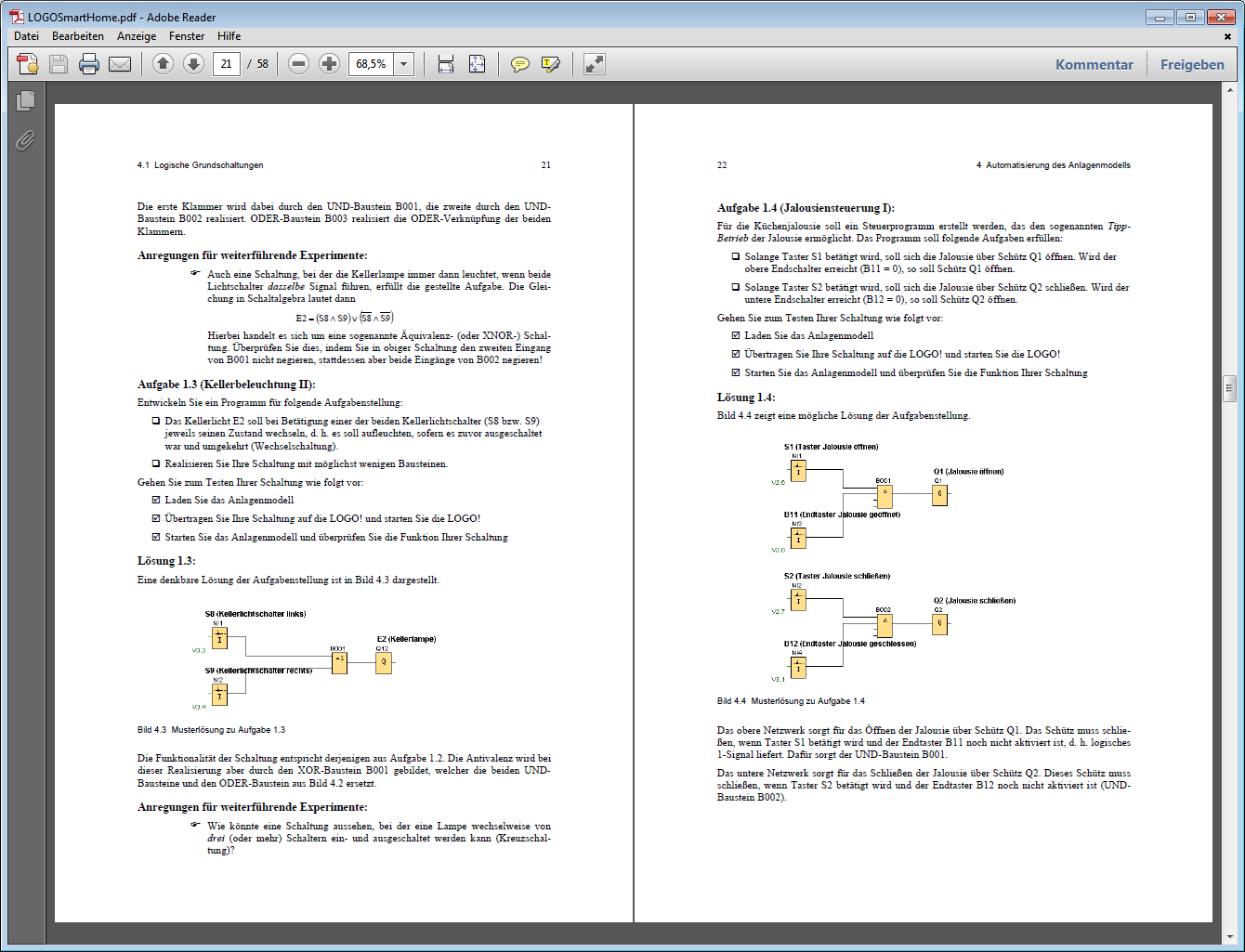Click checkbox beside 'Laden Sie das Anlagenmodell' on page 21
Image resolution: width=1245 pixels, height=952 pixels.
[156, 500]
